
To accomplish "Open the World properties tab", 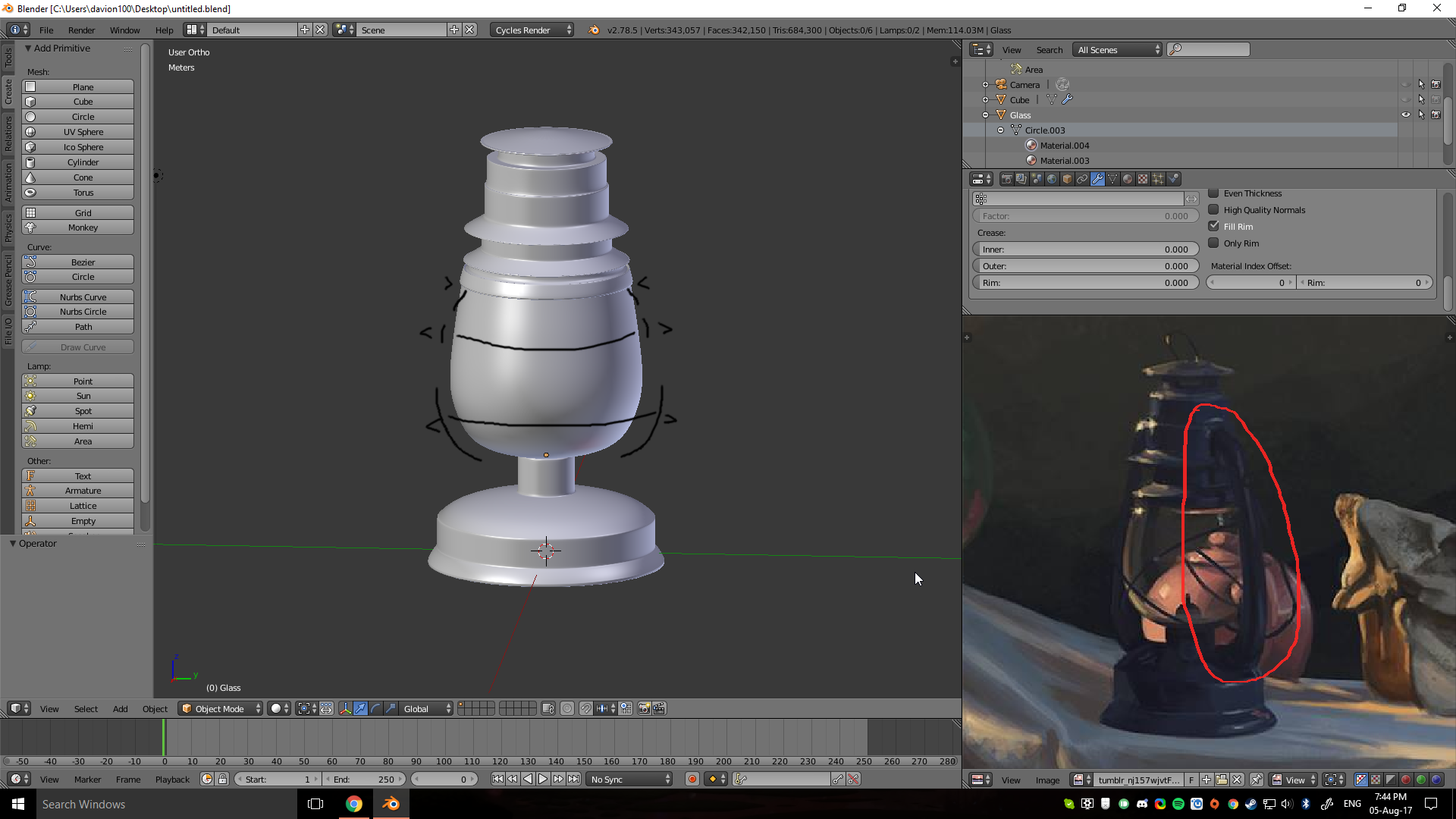I will point(1052,179).
